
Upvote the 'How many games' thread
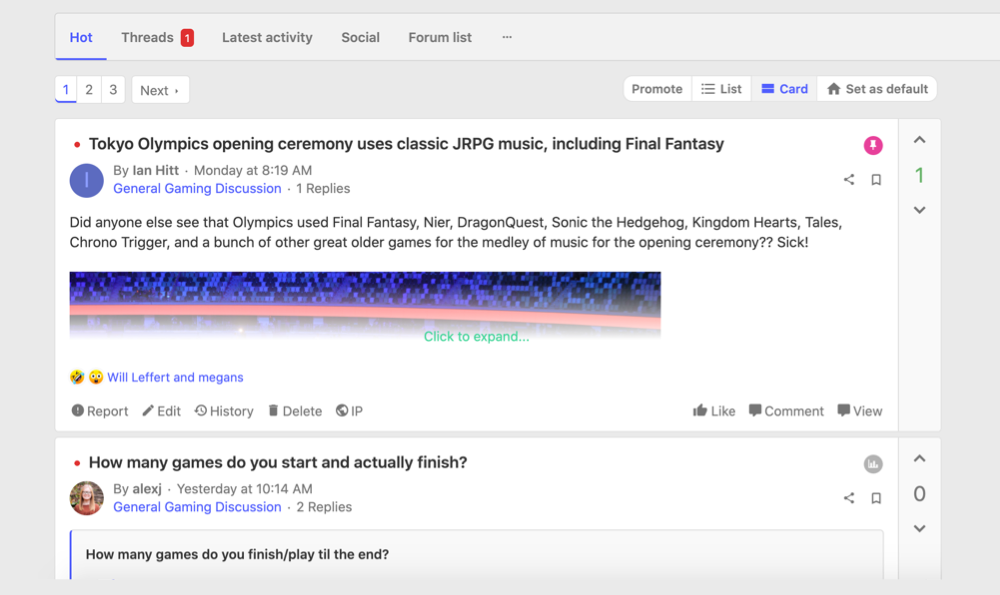[919, 459]
